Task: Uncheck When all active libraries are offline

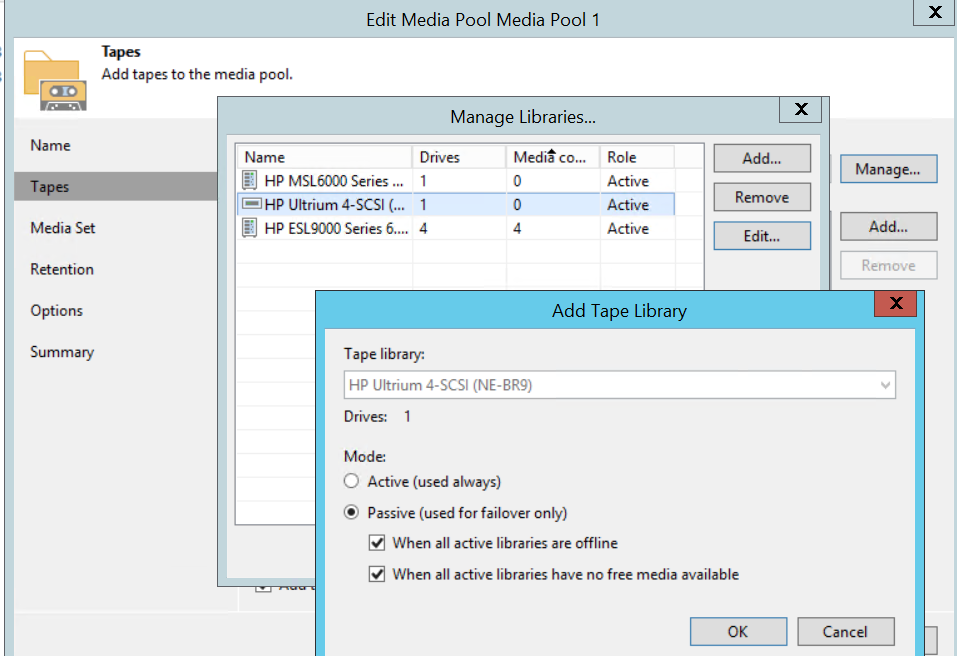Action: 377,542
